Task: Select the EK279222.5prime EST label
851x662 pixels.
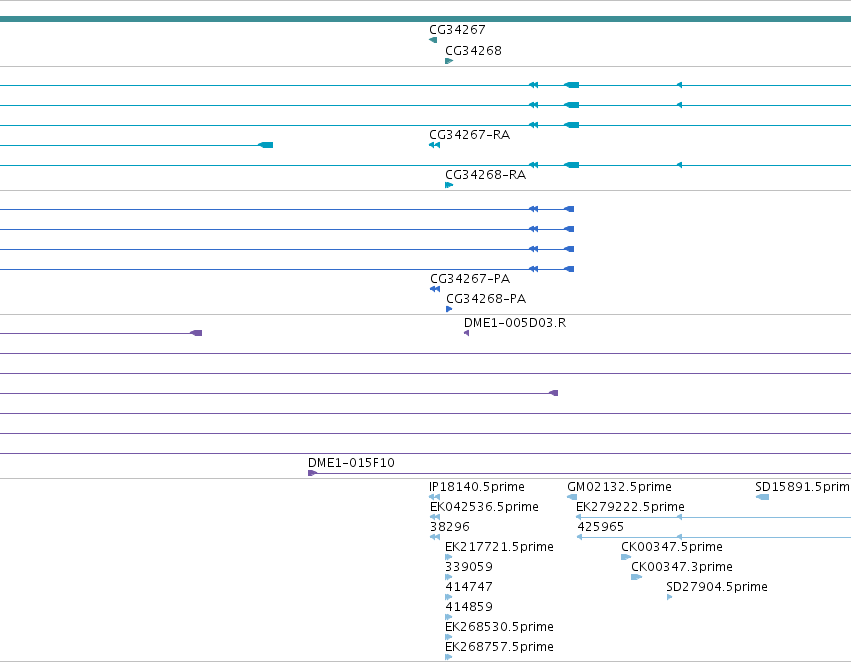Action: [x=630, y=507]
